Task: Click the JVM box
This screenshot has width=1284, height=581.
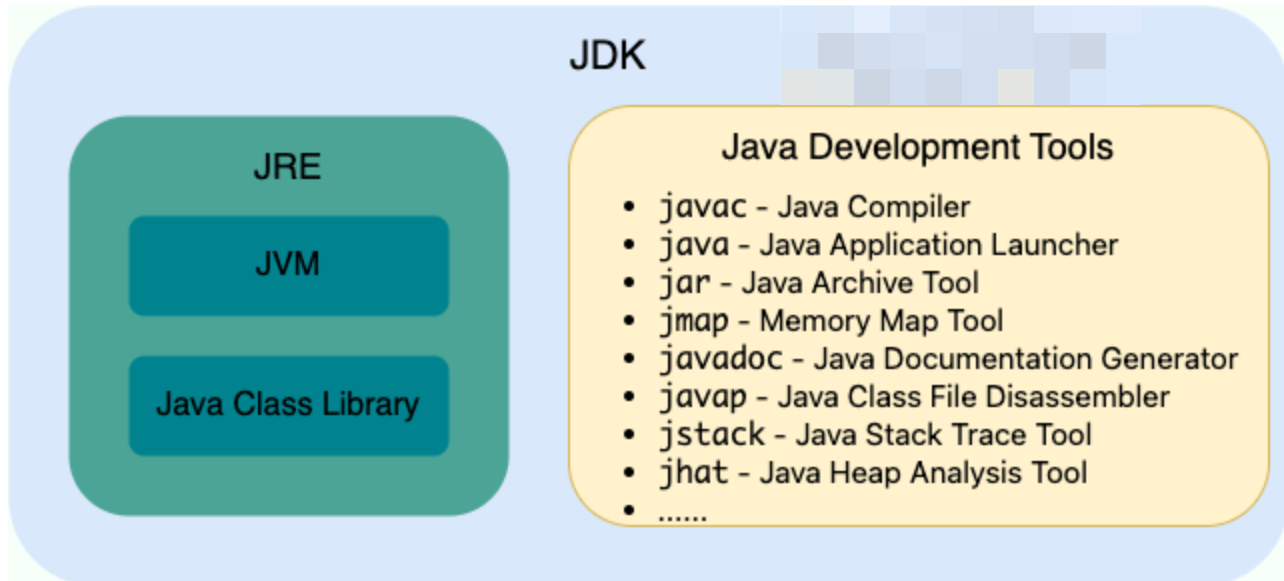Action: 288,265
